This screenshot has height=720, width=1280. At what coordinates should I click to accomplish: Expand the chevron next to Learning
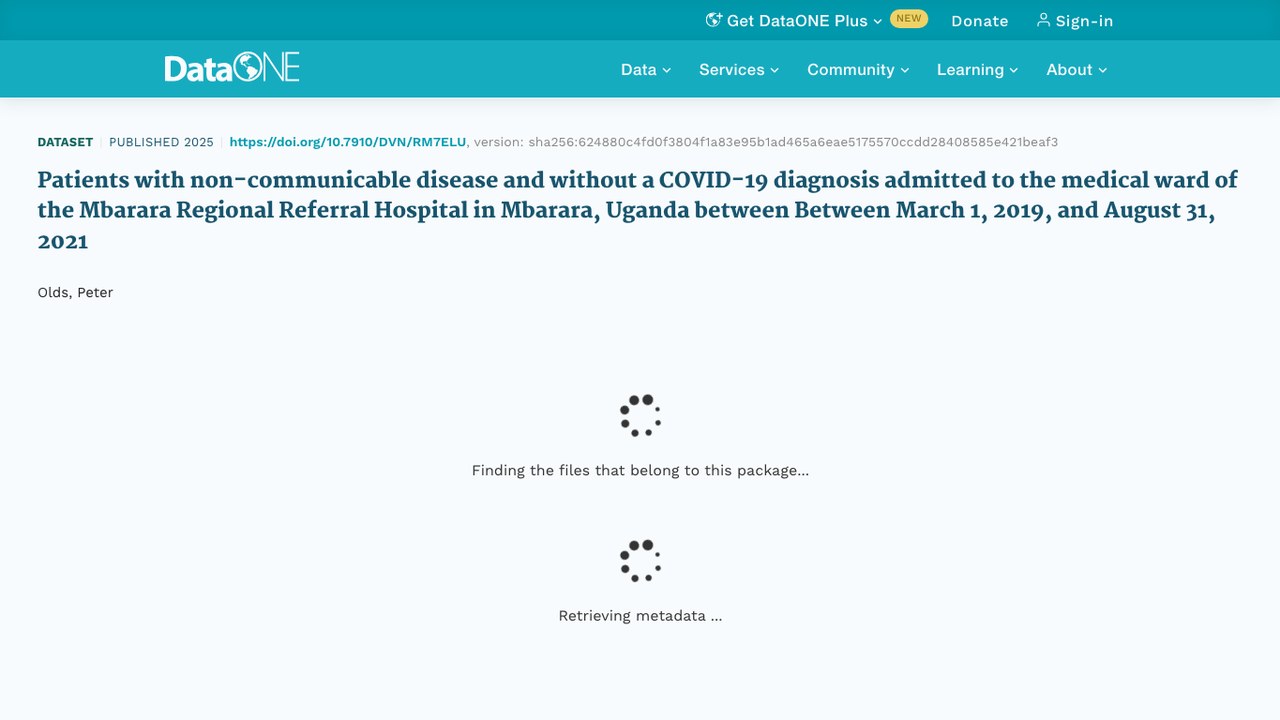(x=1014, y=70)
